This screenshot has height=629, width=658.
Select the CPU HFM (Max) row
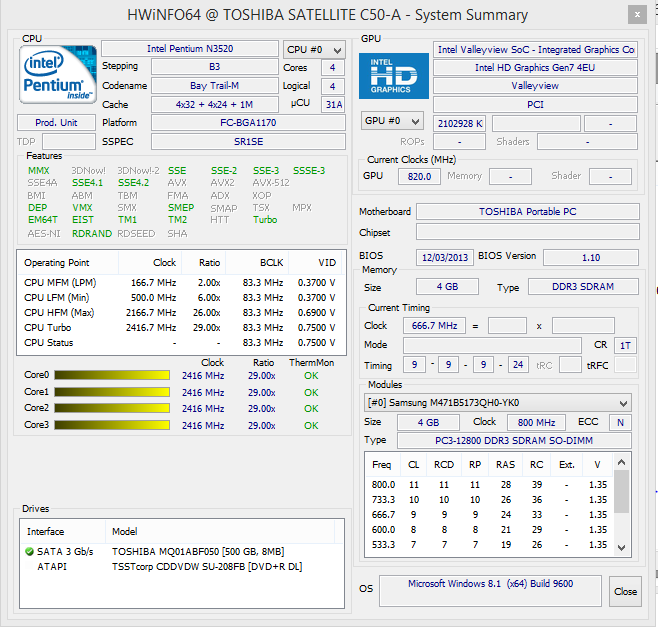click(x=181, y=313)
